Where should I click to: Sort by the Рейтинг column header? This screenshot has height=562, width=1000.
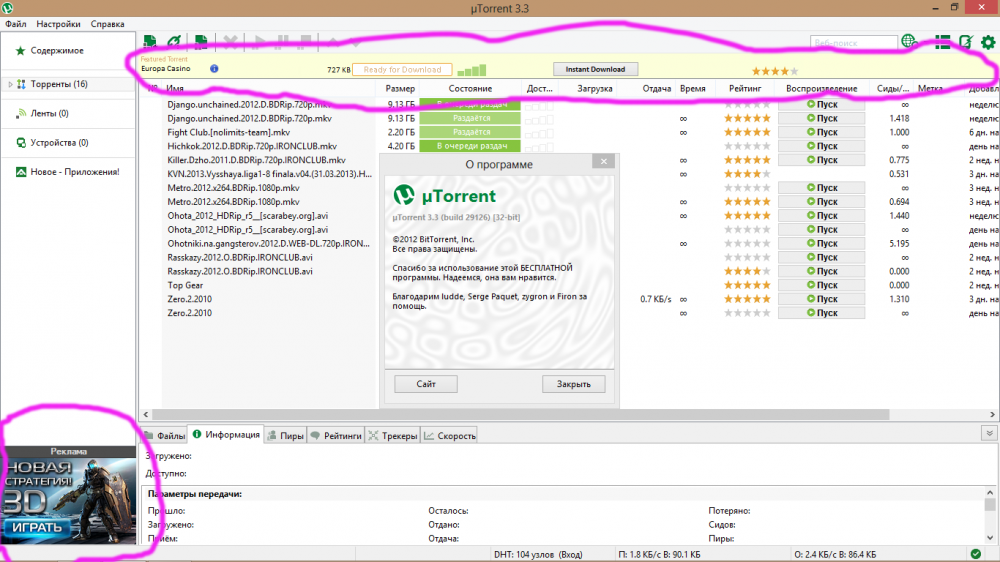pyautogui.click(x=745, y=89)
